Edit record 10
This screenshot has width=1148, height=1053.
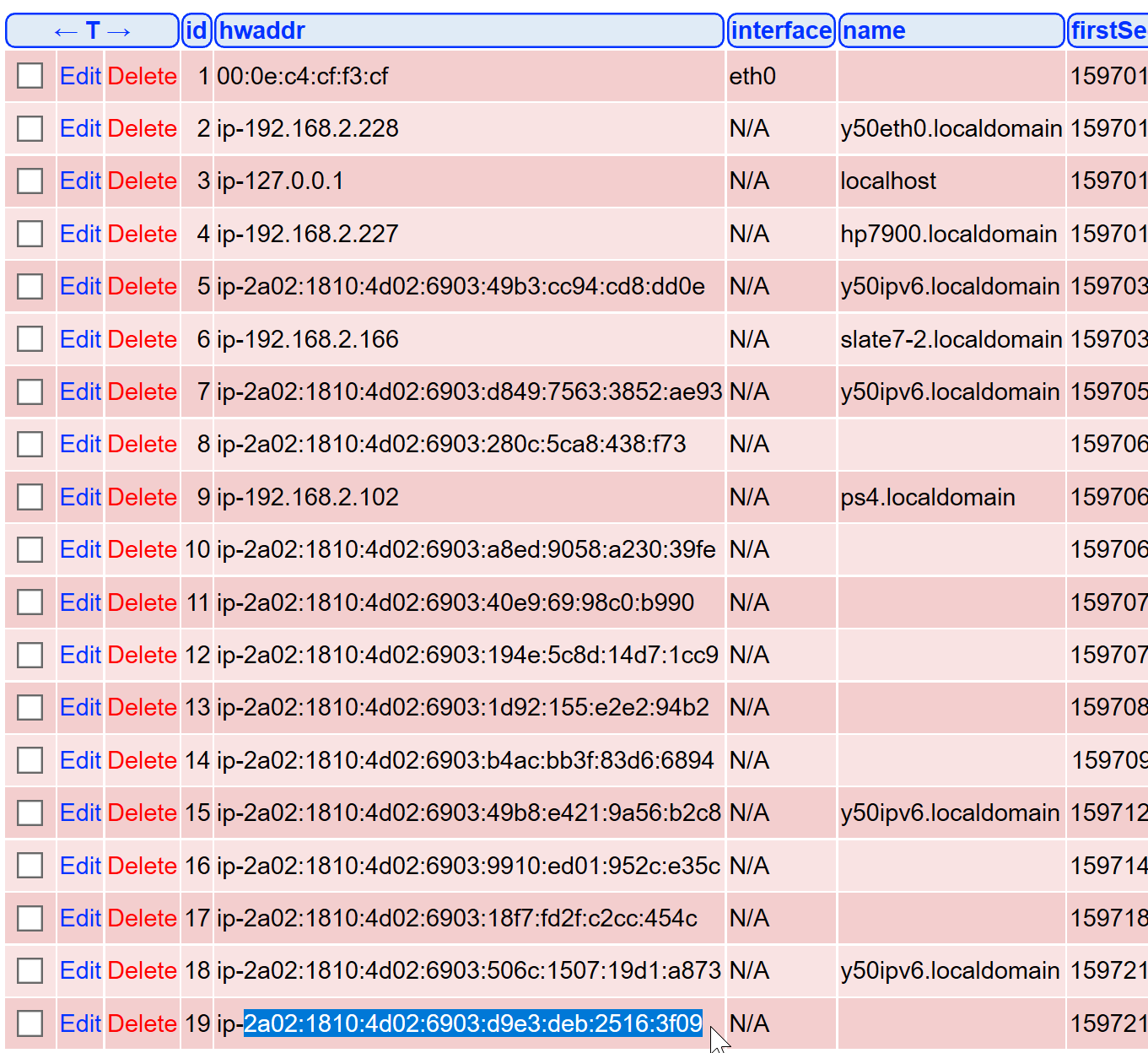(x=79, y=549)
